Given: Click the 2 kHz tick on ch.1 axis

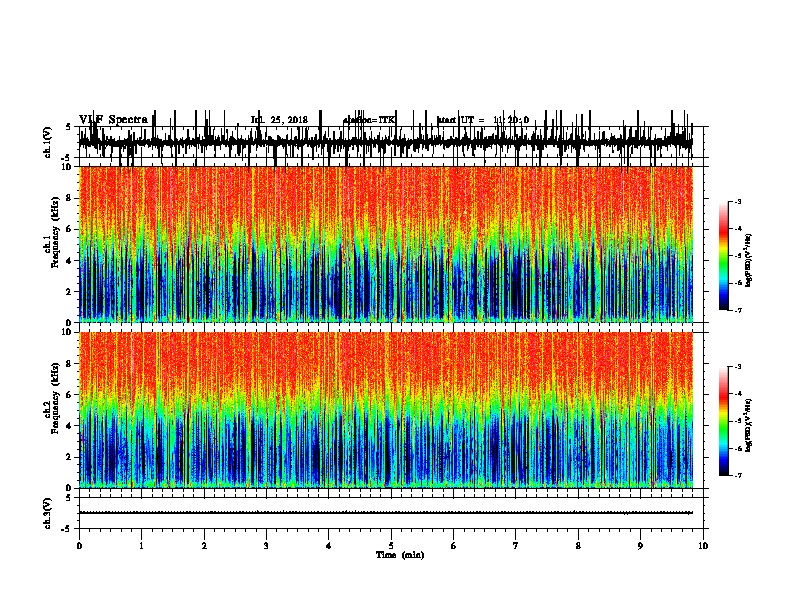Looking at the screenshot, I should (x=69, y=292).
